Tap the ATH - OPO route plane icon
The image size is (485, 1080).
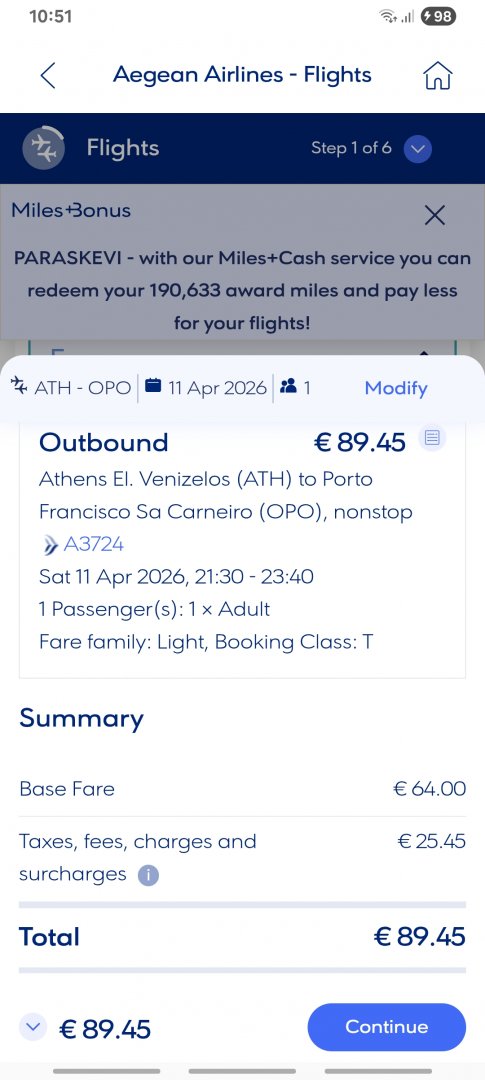click(19, 387)
